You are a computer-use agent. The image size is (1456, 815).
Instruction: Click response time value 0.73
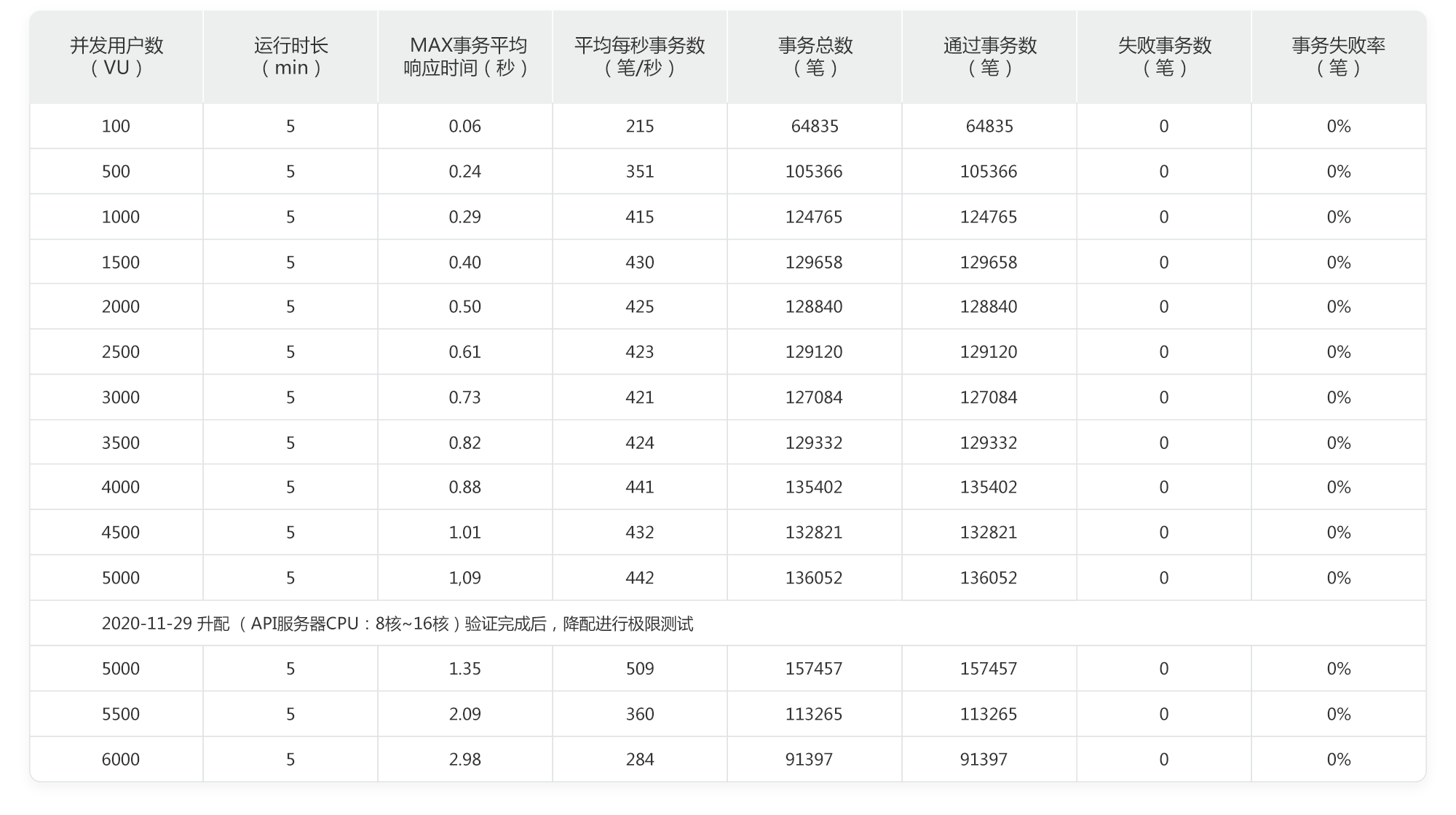pyautogui.click(x=465, y=397)
